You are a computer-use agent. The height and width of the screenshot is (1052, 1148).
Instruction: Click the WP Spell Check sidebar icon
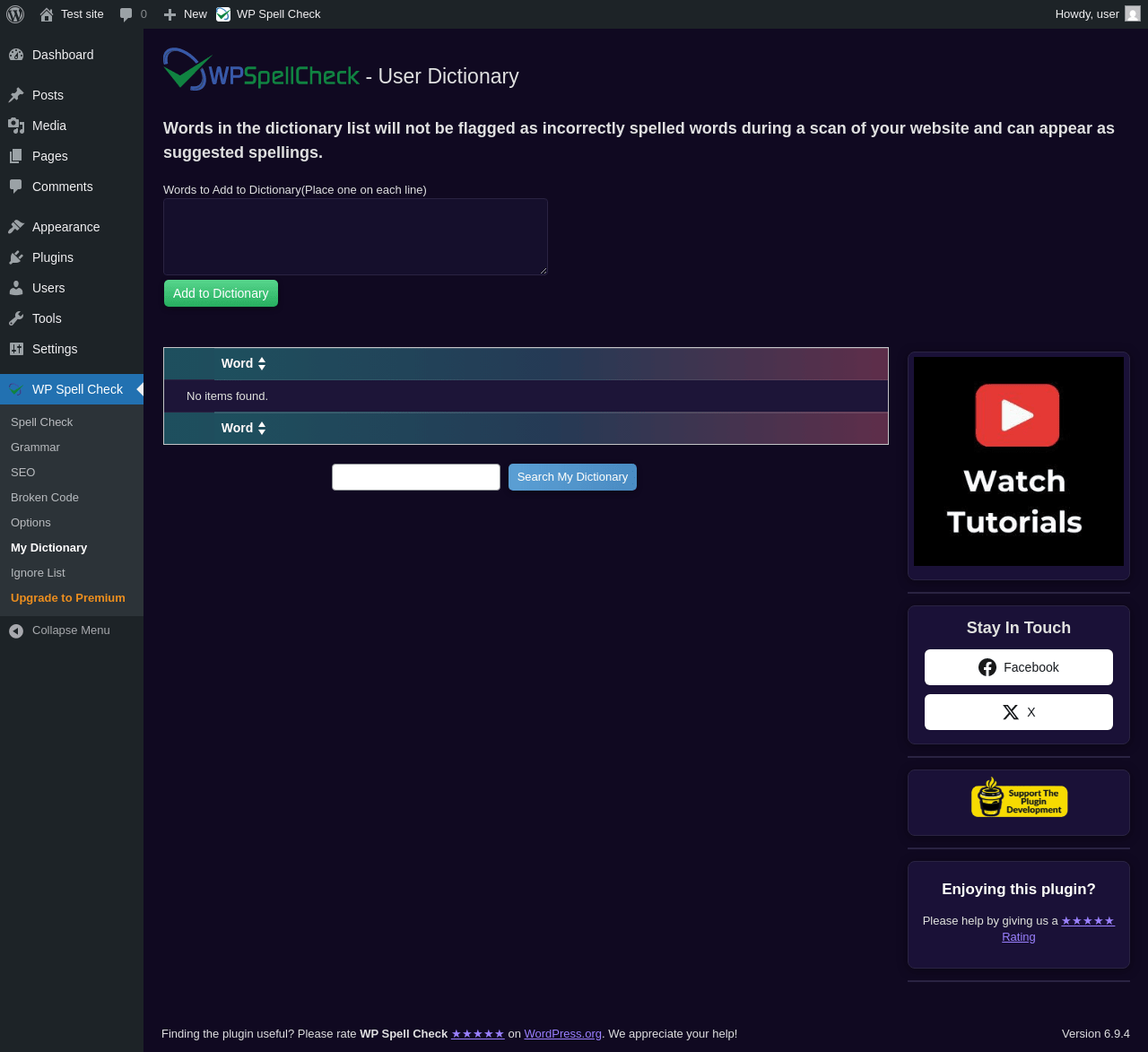click(x=16, y=389)
